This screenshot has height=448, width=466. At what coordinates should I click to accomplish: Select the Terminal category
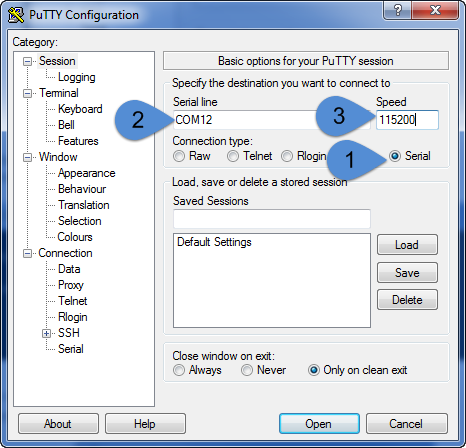pyautogui.click(x=59, y=93)
